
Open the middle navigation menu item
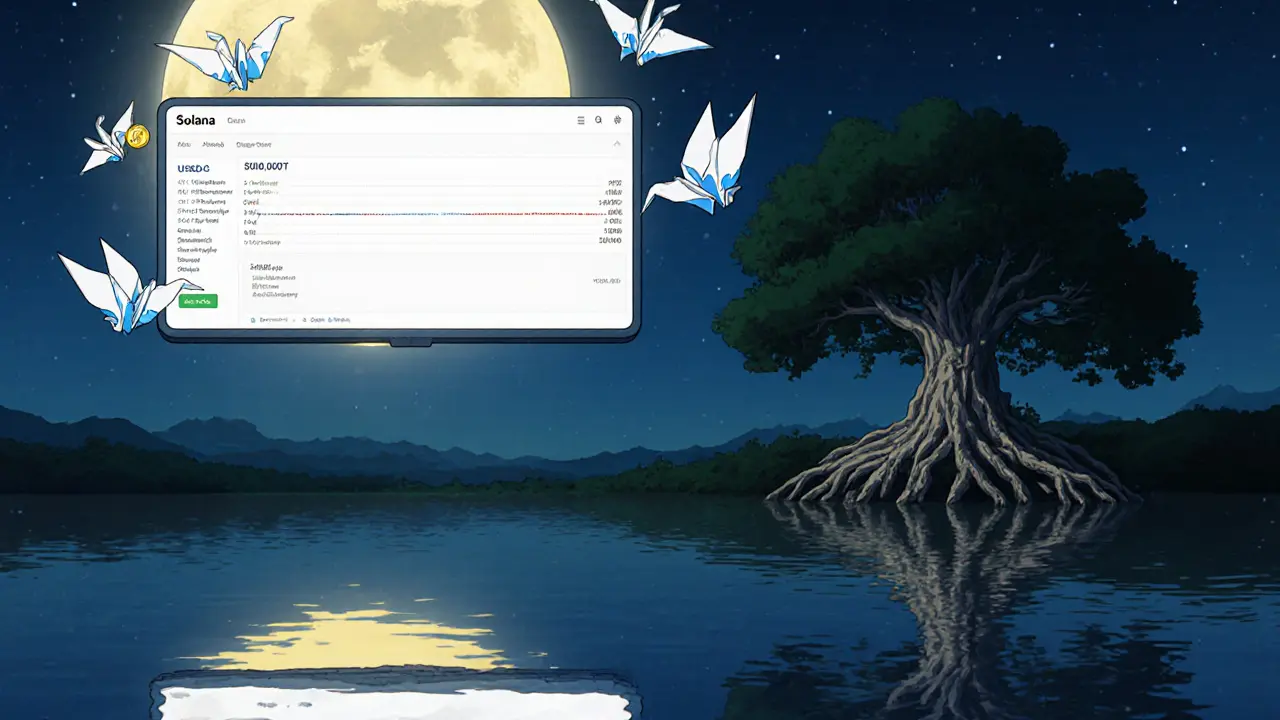click(214, 144)
